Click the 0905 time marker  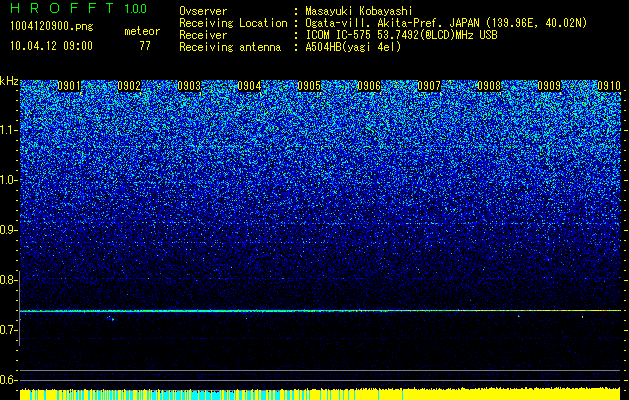309,86
